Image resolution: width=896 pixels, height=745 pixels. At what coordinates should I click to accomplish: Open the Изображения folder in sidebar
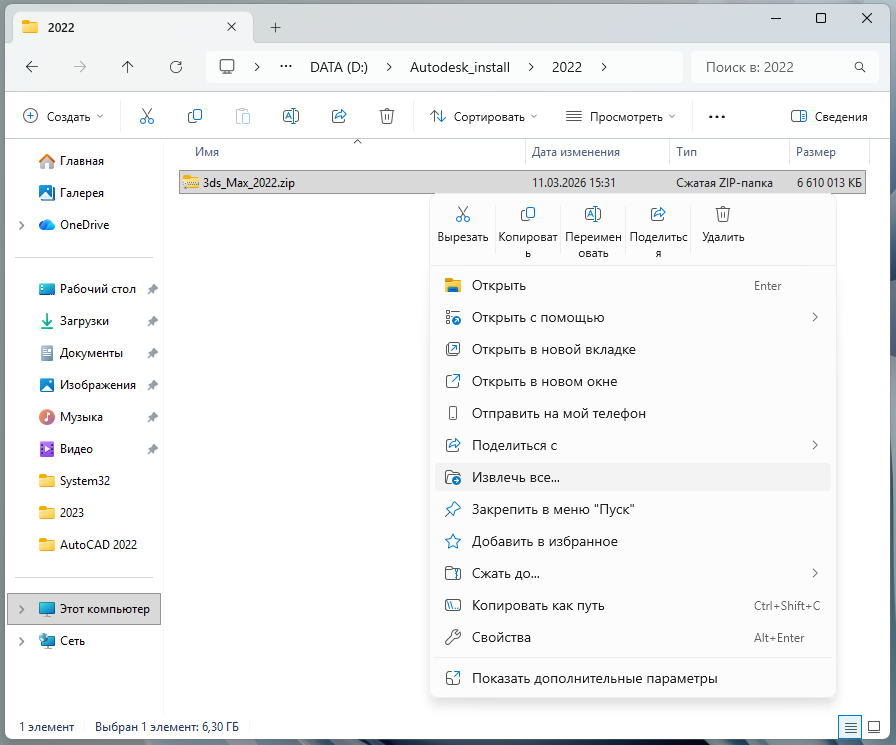tap(87, 385)
